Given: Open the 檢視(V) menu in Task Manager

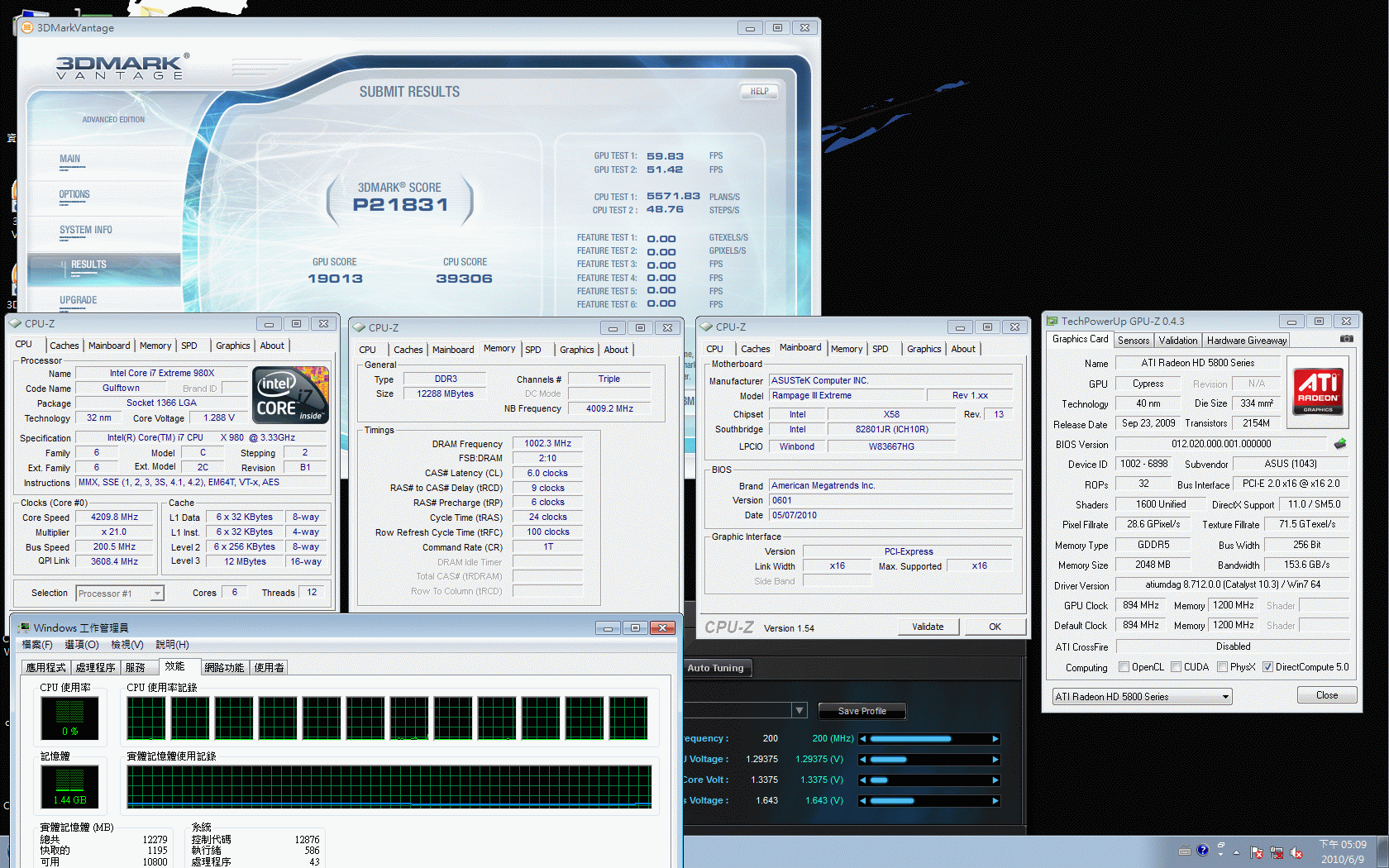Looking at the screenshot, I should [x=127, y=645].
